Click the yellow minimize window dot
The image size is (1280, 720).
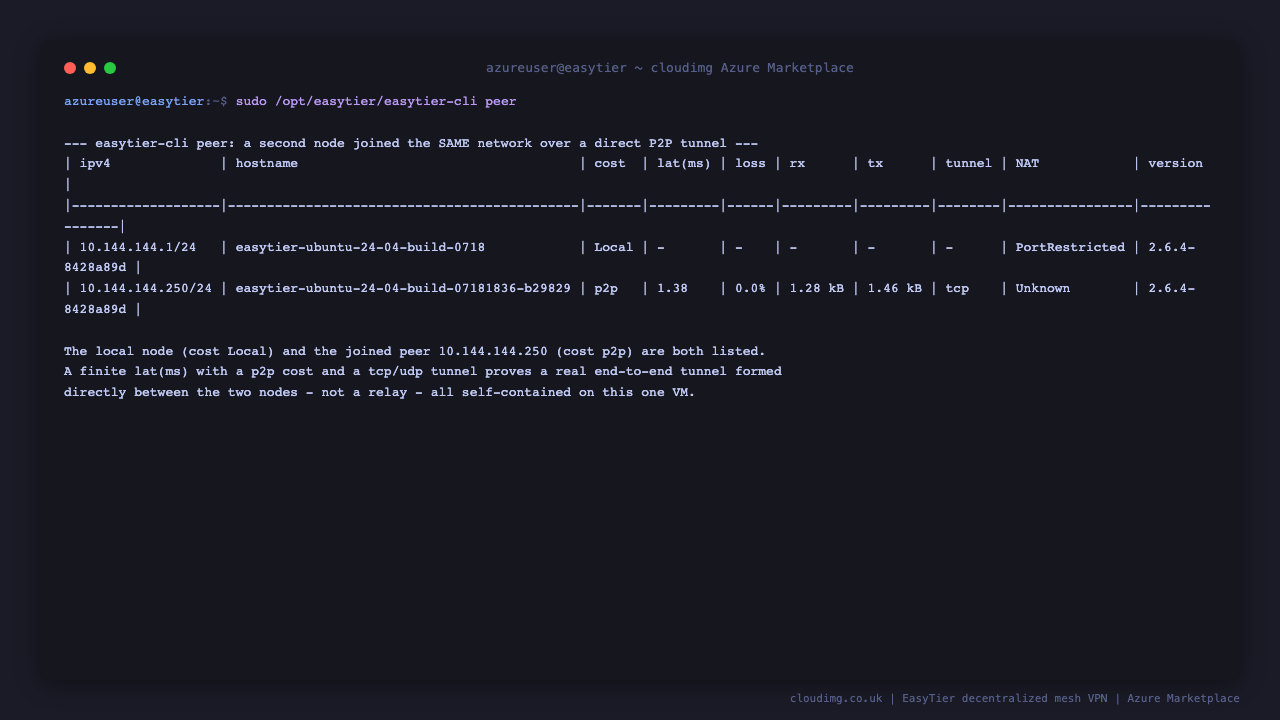click(90, 68)
